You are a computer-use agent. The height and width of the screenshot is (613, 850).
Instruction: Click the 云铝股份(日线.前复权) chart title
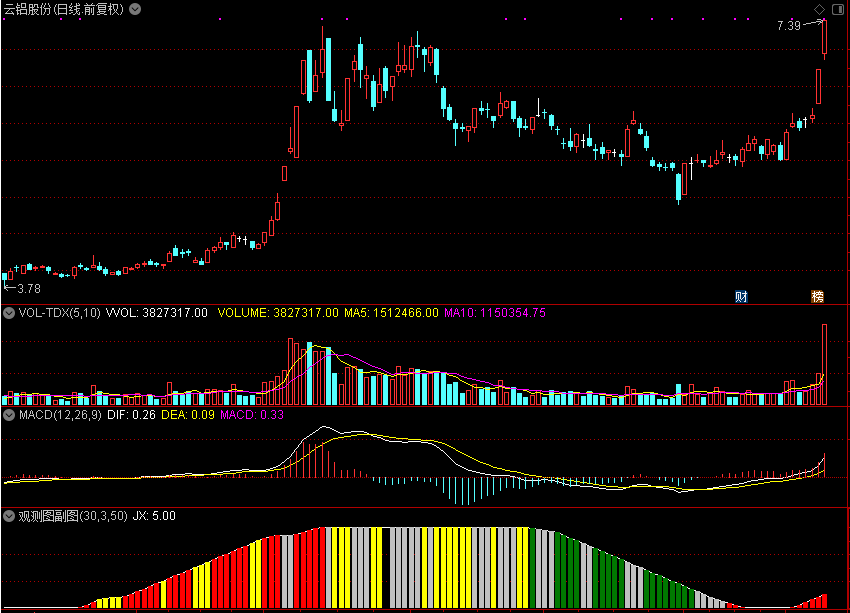(64, 9)
